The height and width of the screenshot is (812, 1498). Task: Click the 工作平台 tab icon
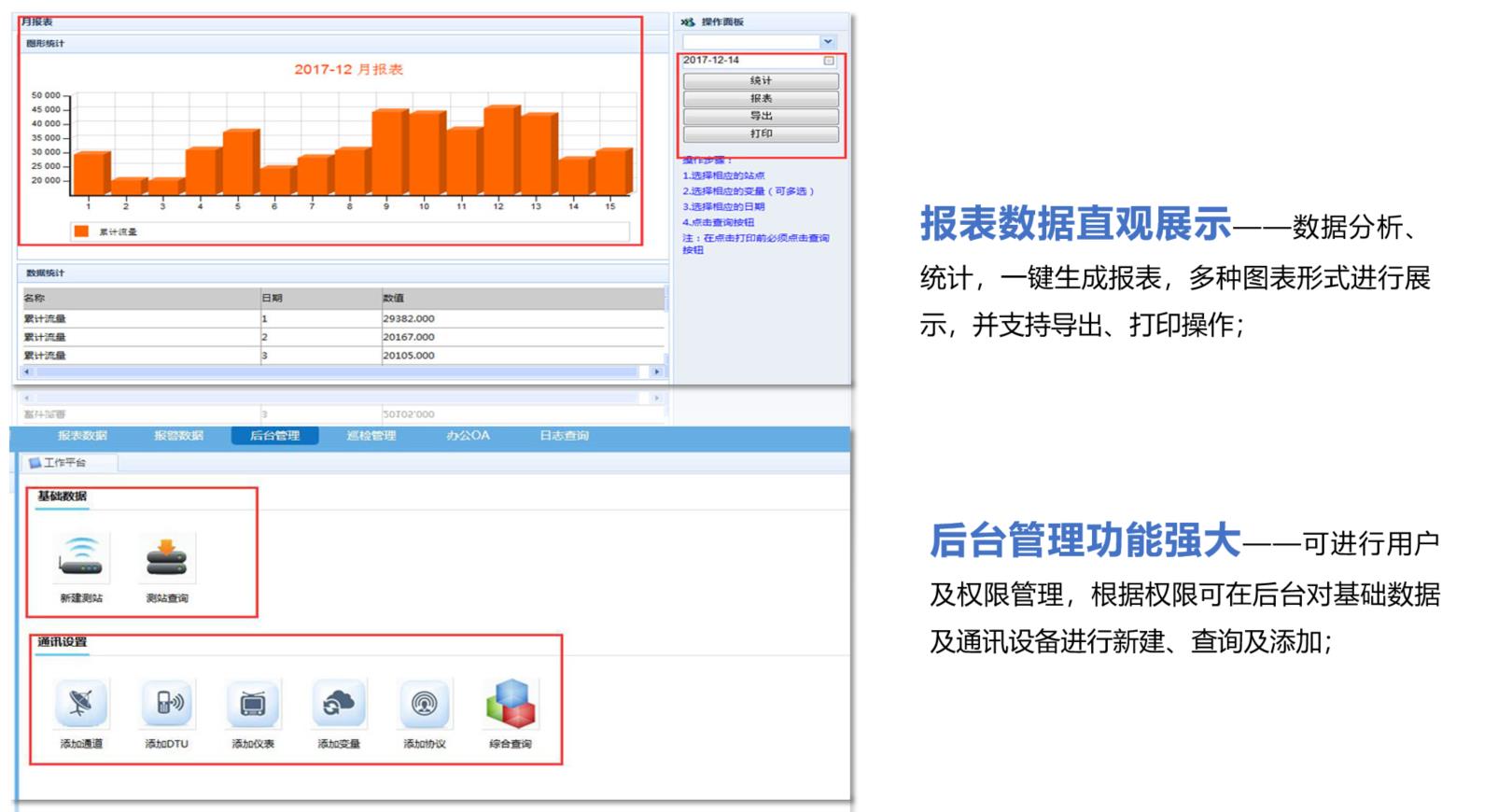[35, 463]
